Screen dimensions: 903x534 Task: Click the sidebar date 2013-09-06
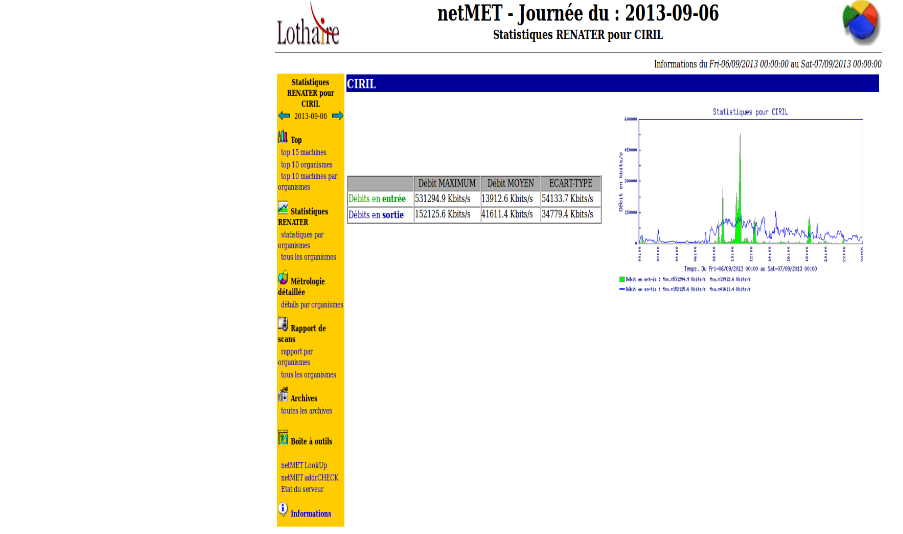tap(310, 116)
